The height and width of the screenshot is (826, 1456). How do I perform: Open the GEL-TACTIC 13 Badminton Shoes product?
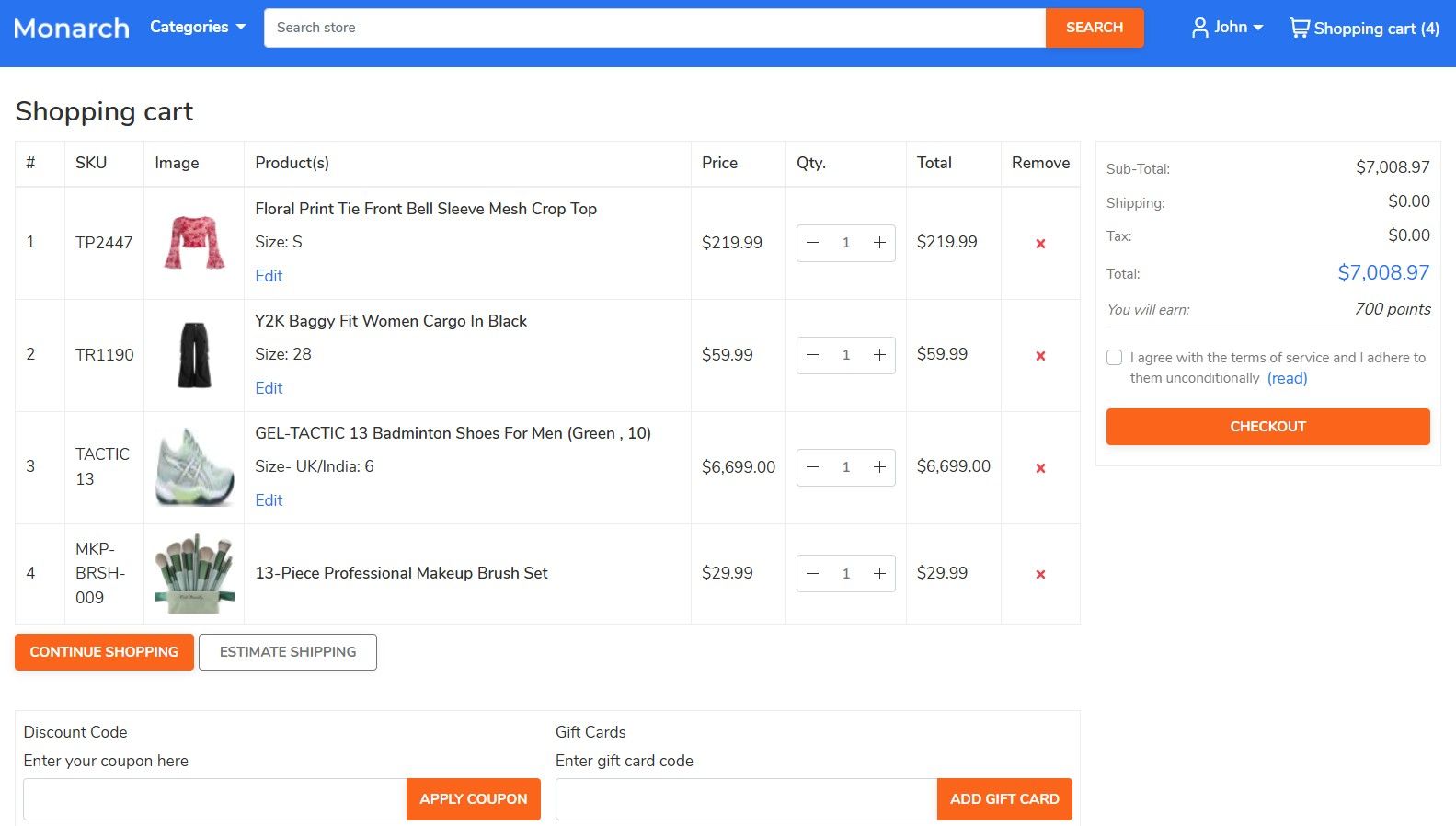click(453, 433)
